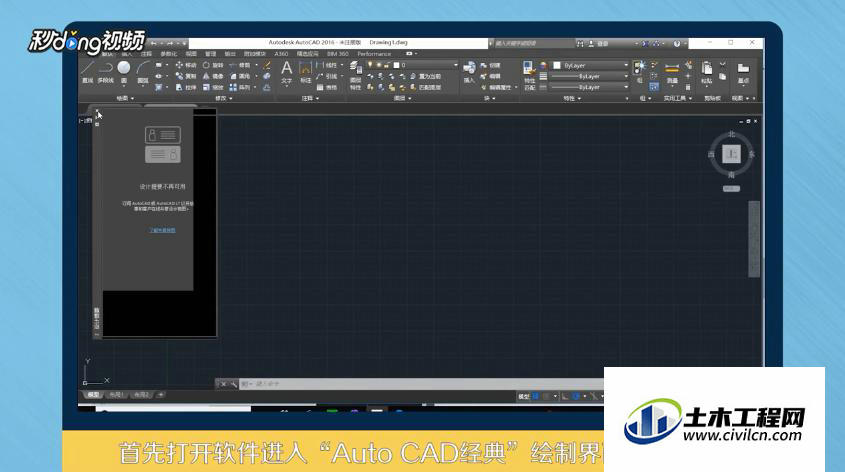Click the Measure (测量) tool
Viewport: 845px width, 472px height.
pos(672,72)
